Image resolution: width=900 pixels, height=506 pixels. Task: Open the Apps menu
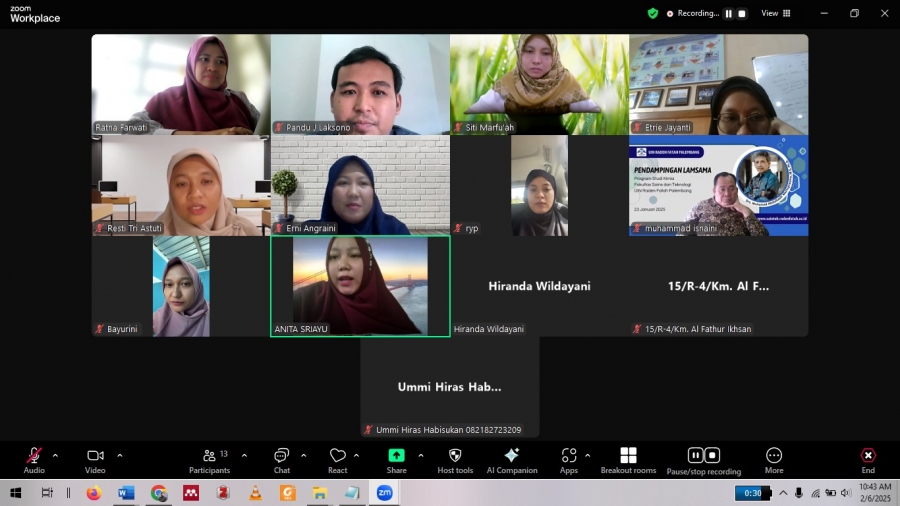569,460
